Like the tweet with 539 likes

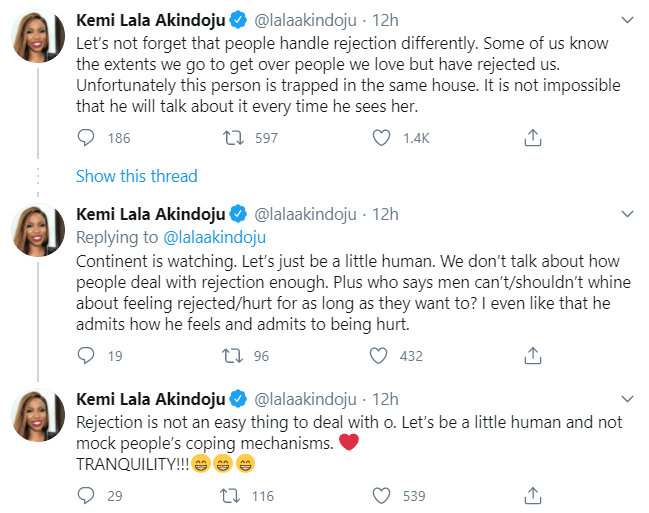coord(379,494)
